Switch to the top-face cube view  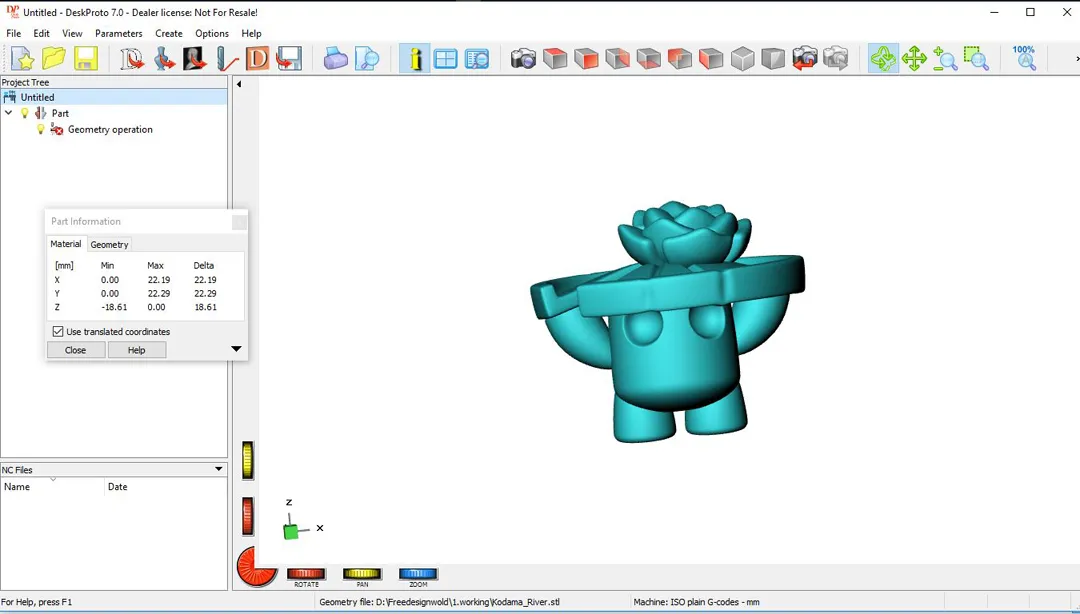(x=555, y=59)
